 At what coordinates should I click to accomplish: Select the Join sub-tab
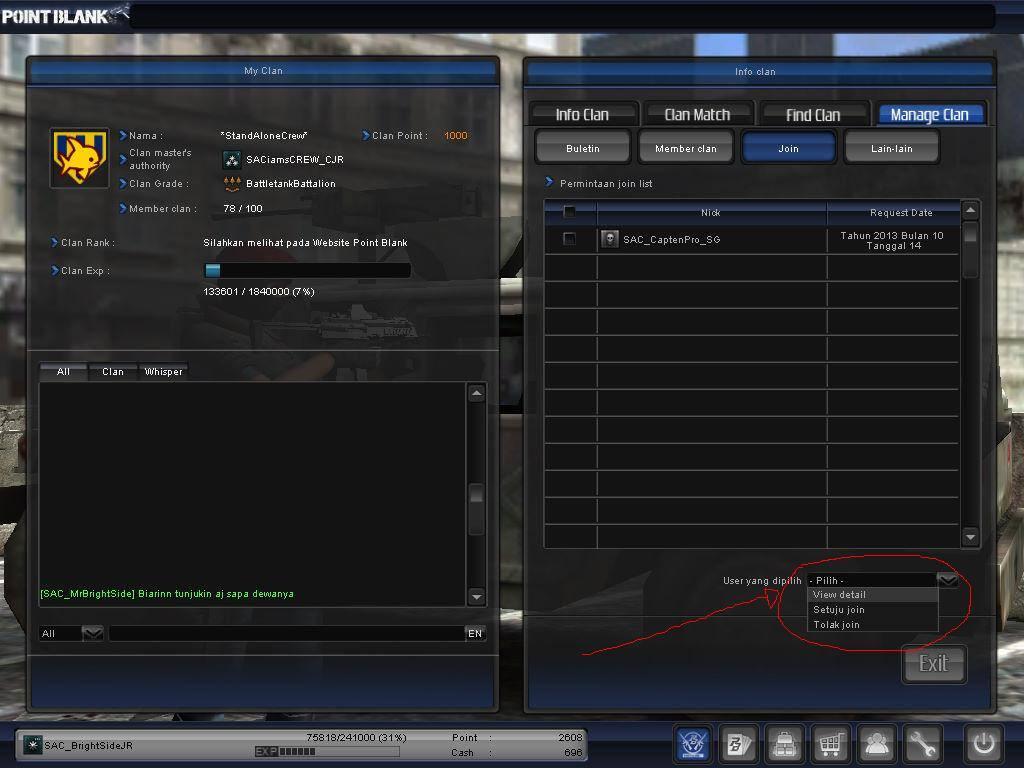[x=789, y=148]
